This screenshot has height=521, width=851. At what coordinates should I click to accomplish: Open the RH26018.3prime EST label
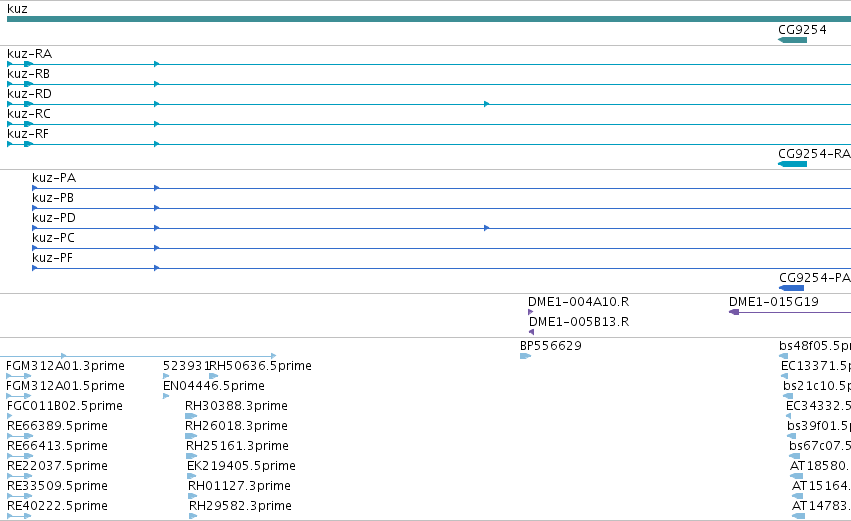pos(236,426)
